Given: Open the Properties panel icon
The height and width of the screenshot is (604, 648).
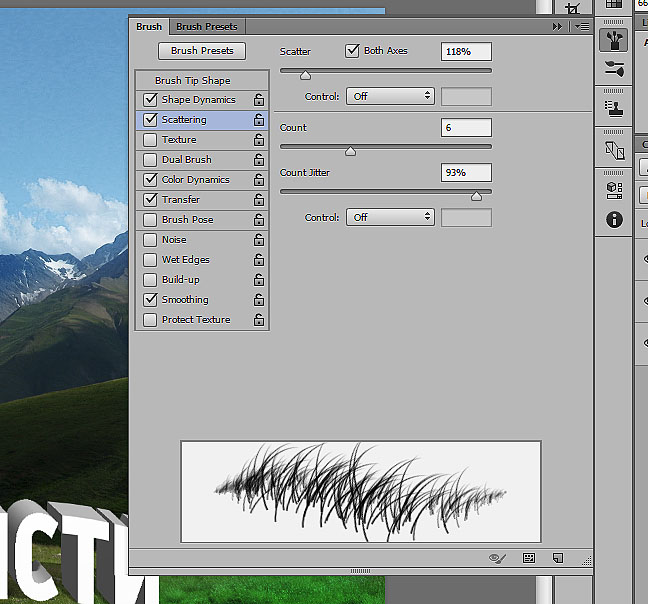Looking at the screenshot, I should (x=614, y=191).
